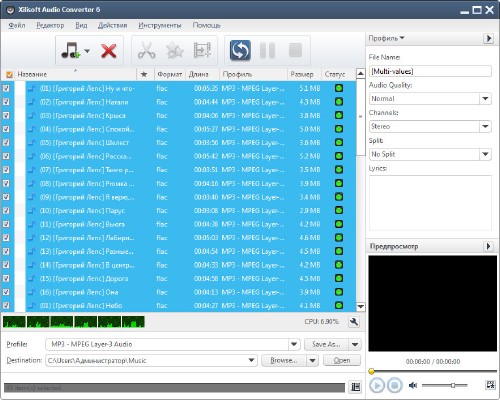Screen dimensions: 500x400
Task: Open settings via wrench icon near CPU
Action: 354,322
